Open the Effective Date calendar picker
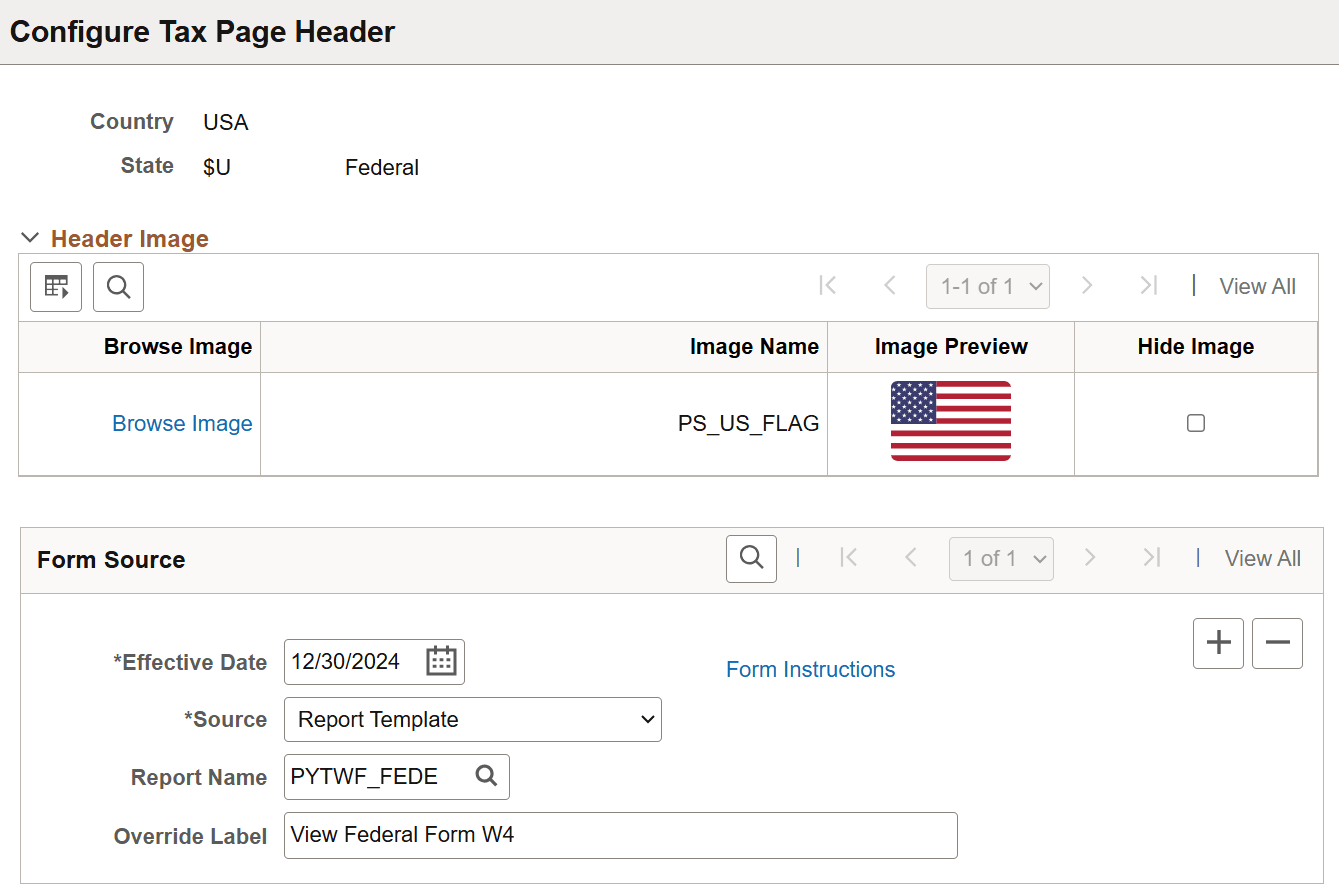 coord(441,661)
